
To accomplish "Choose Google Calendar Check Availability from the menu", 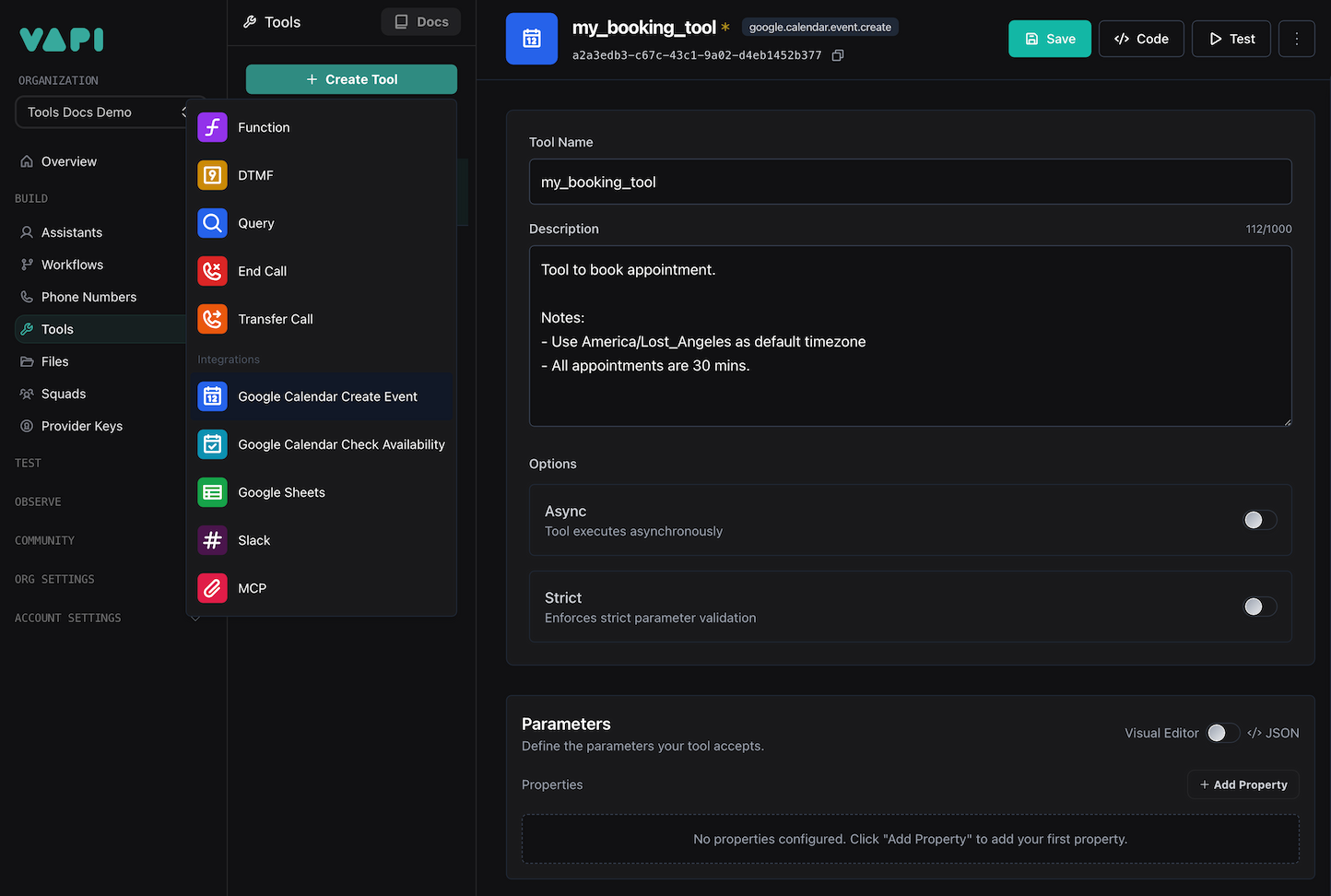I will pos(341,444).
